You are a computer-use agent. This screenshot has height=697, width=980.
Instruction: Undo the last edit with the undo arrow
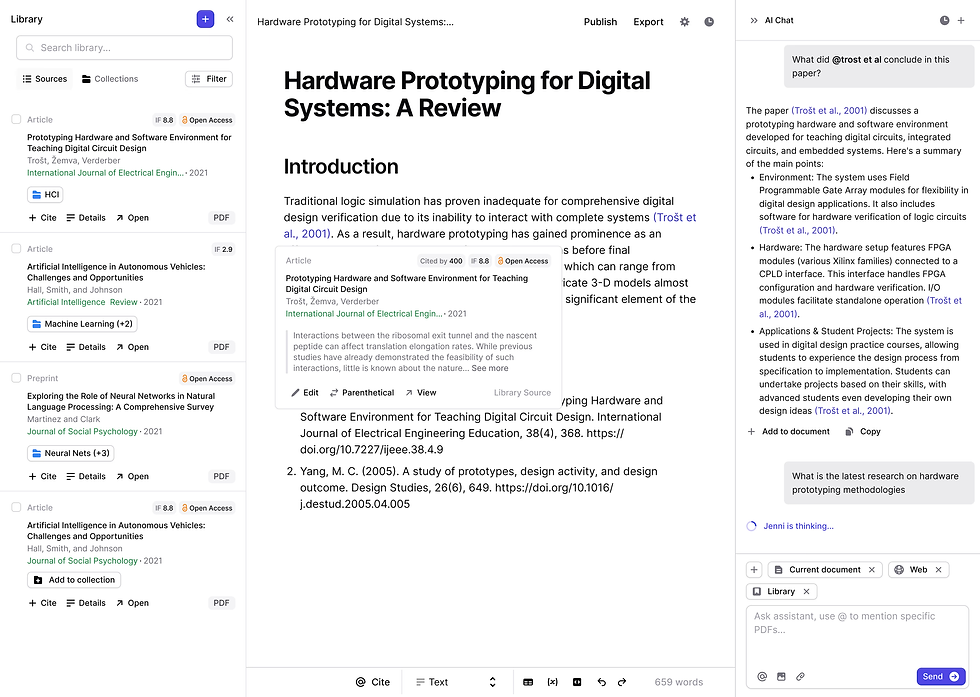601,681
